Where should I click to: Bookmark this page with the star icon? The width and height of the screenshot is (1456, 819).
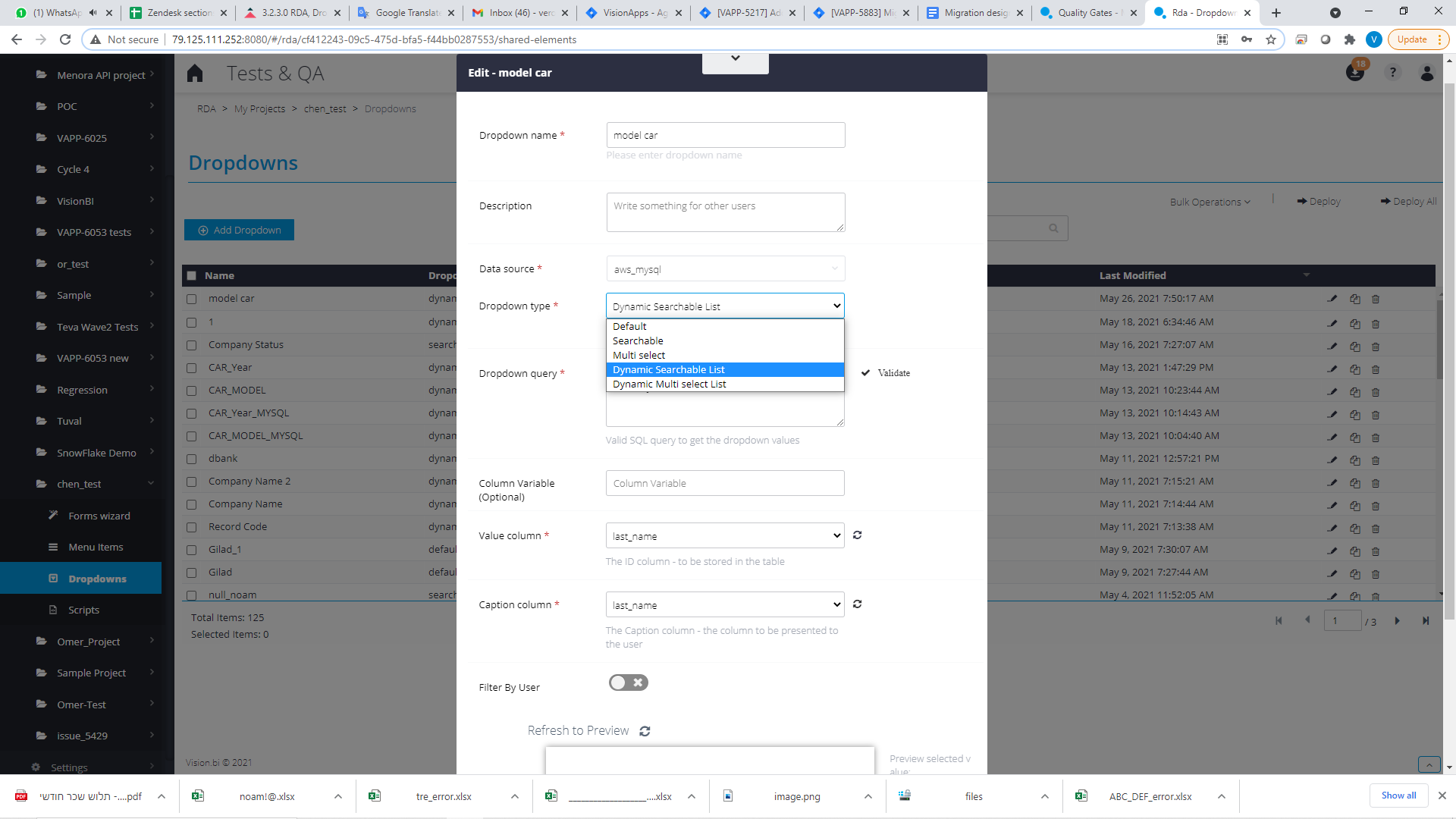[1271, 39]
